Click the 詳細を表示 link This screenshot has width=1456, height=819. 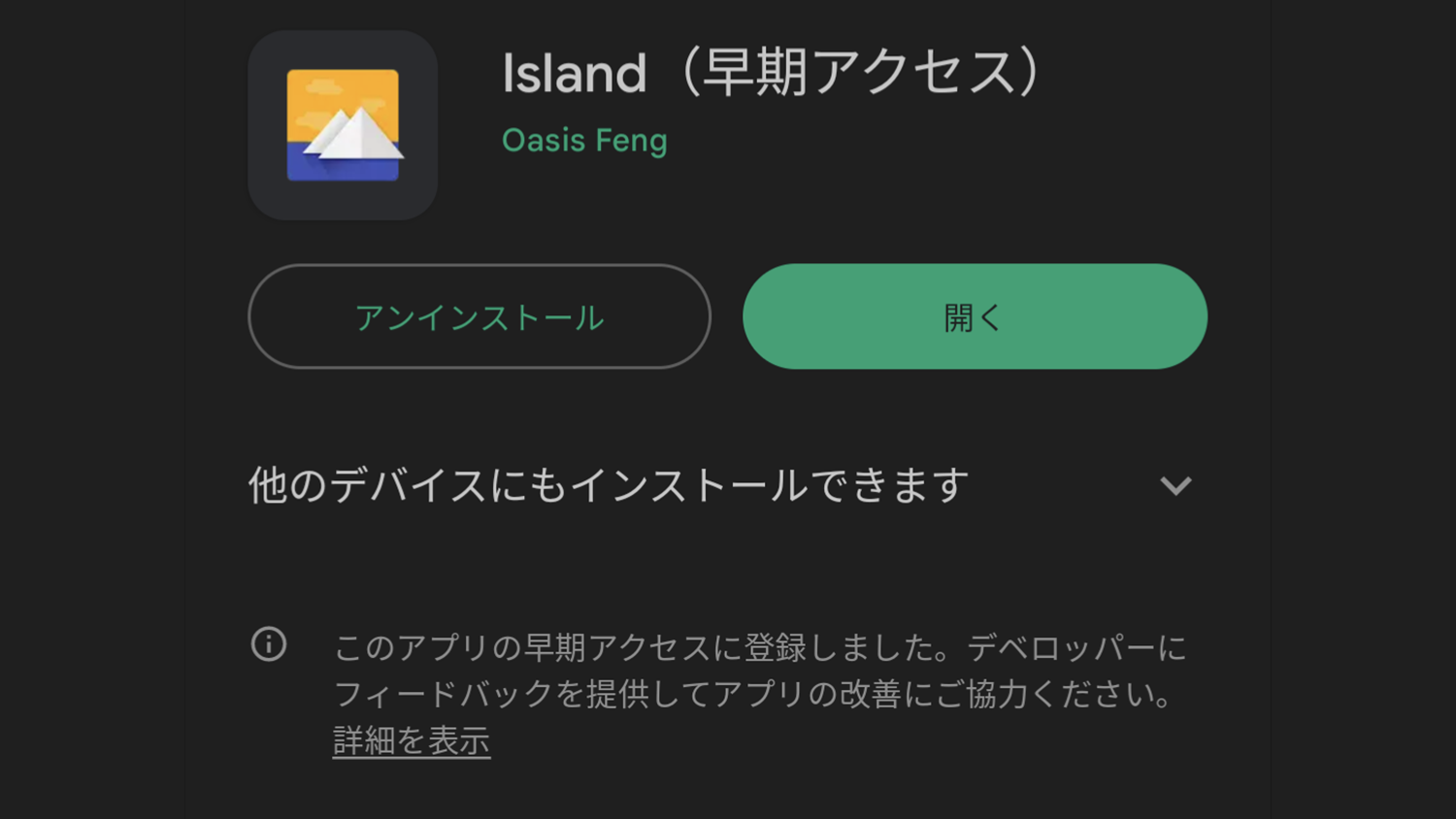(x=412, y=740)
